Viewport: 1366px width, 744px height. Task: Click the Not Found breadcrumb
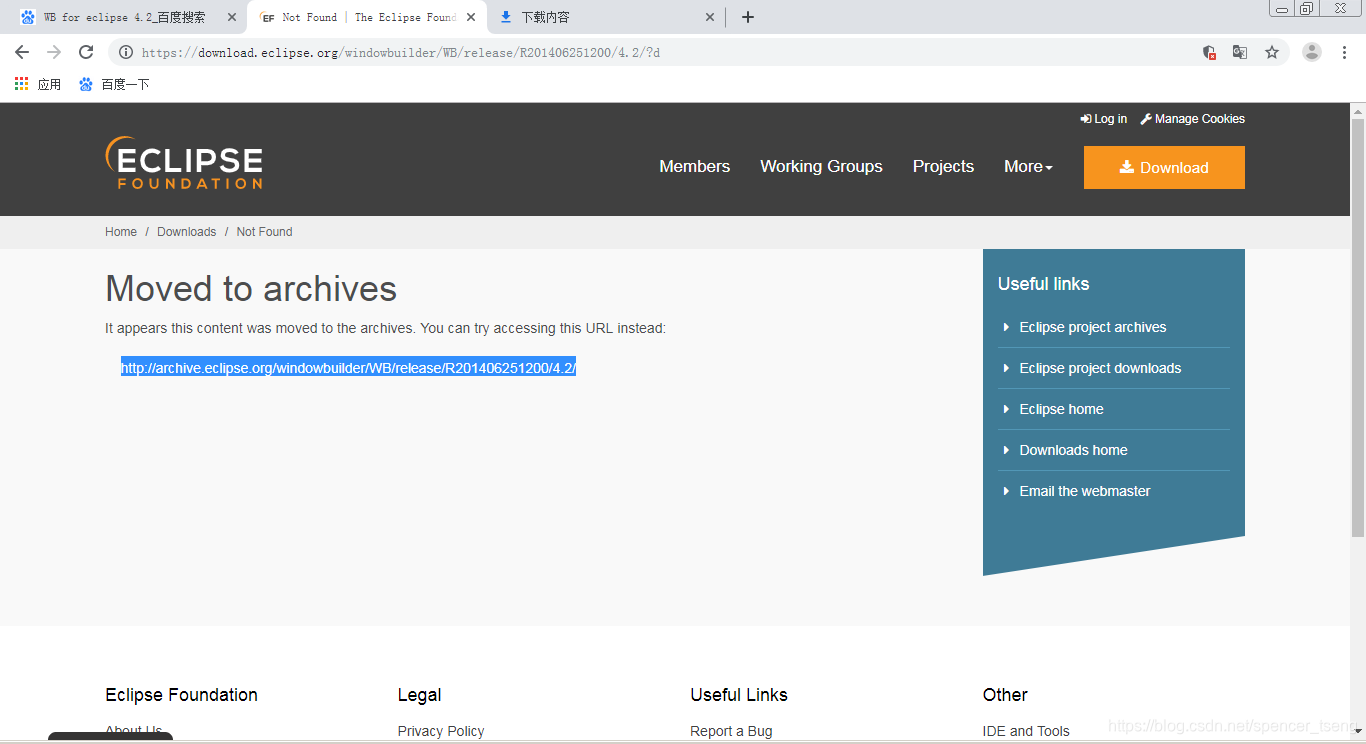point(264,231)
